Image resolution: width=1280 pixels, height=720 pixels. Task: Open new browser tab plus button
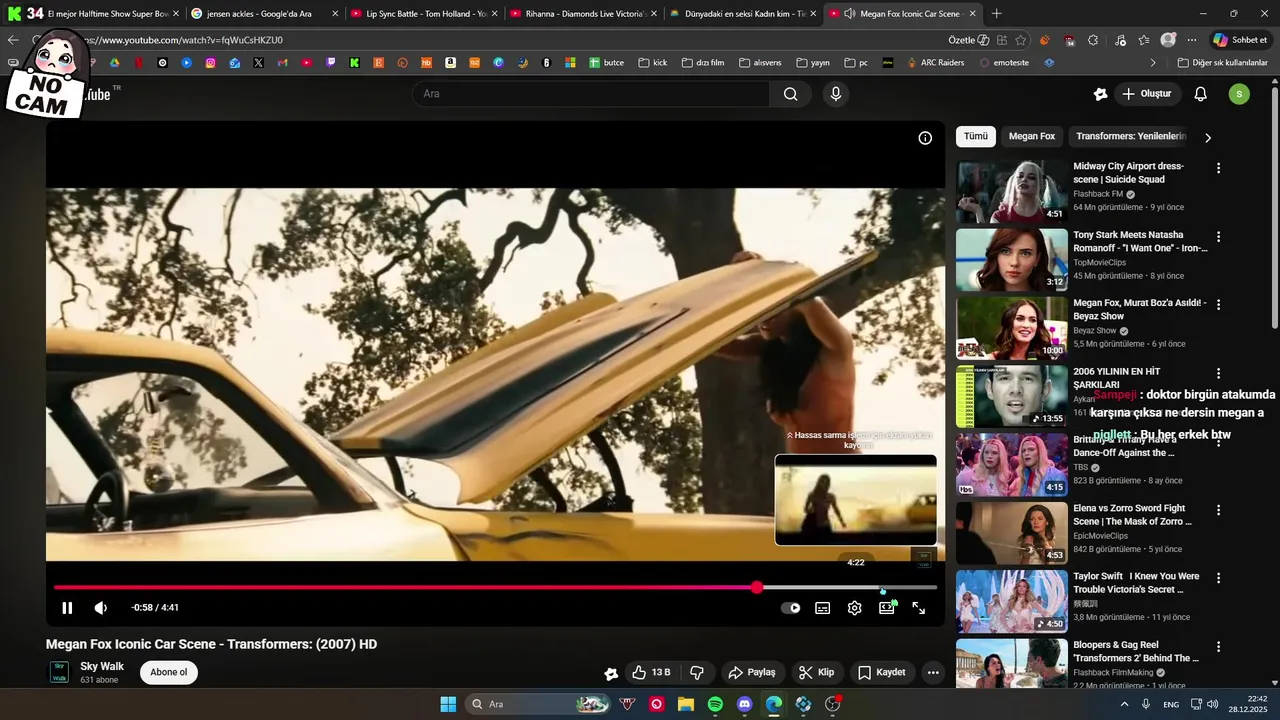coord(996,14)
